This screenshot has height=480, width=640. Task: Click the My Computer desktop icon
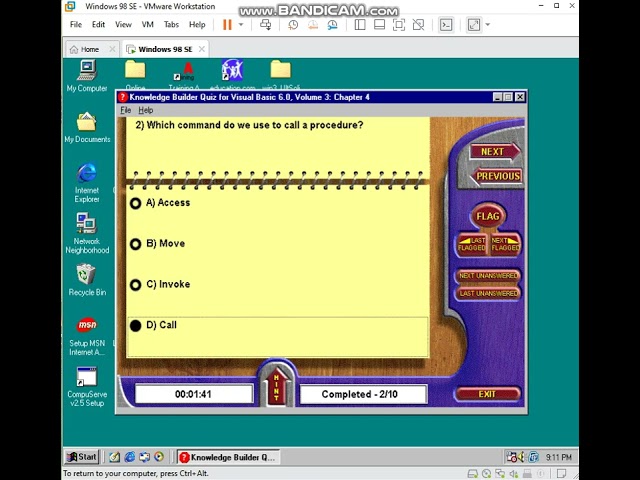87,76
